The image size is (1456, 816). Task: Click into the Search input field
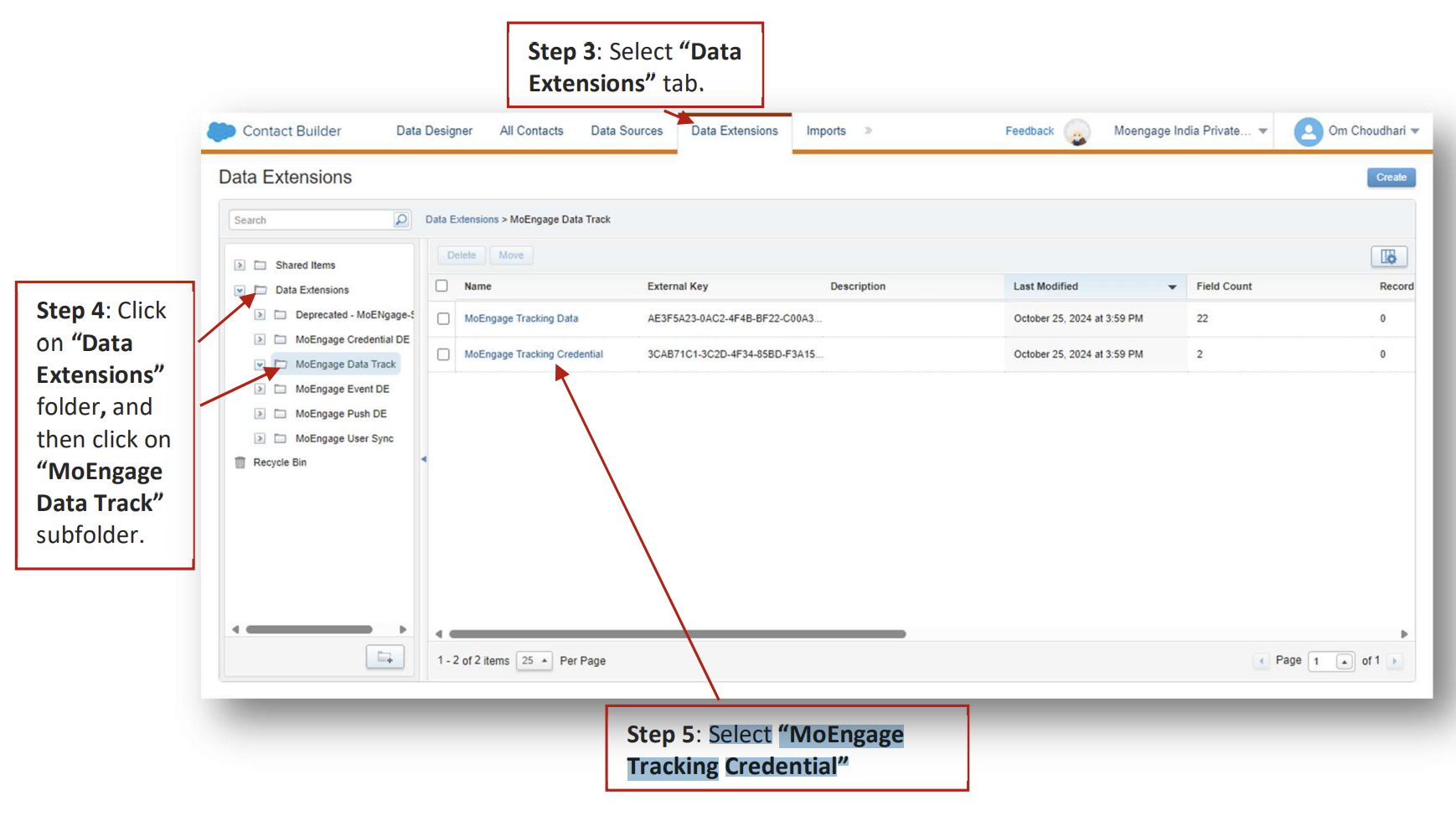(x=312, y=219)
